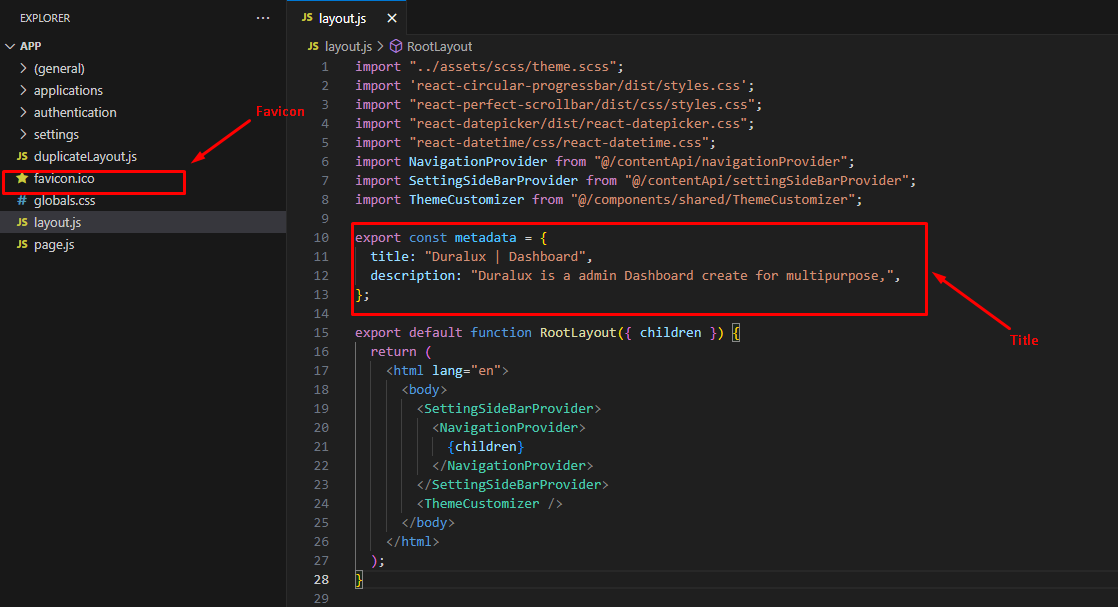This screenshot has height=607, width=1118.
Task: Click the layout.js breadcrumb segment
Action: click(348, 46)
